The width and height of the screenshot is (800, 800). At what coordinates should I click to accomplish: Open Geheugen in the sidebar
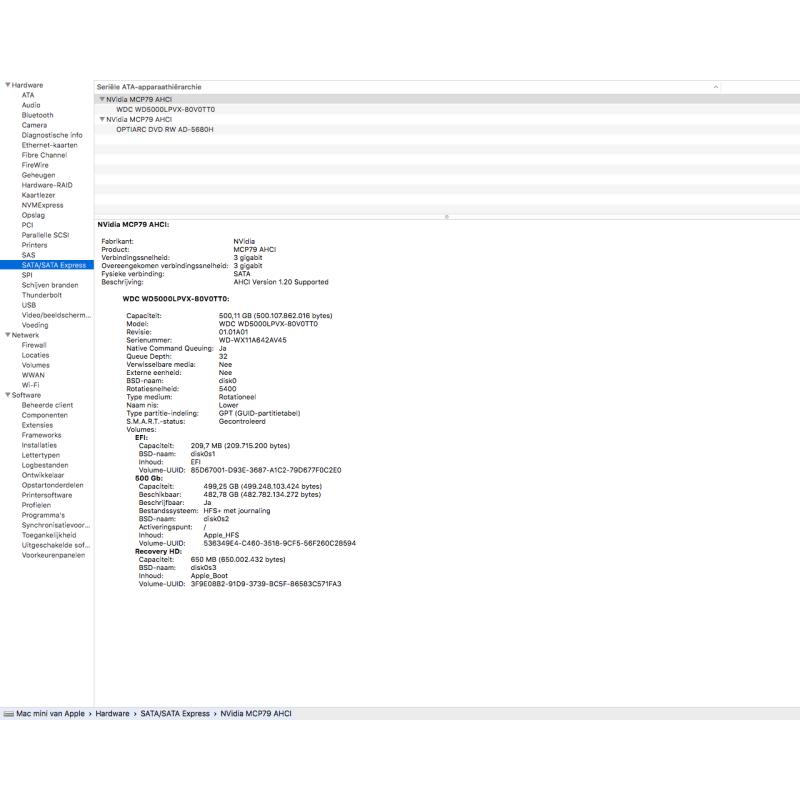tap(38, 175)
